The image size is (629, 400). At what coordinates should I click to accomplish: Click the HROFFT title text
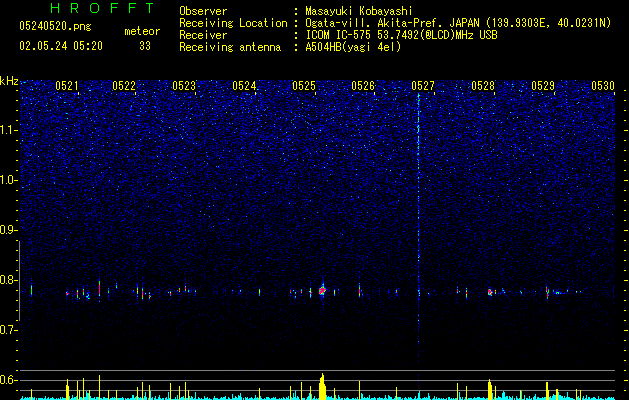pos(102,8)
